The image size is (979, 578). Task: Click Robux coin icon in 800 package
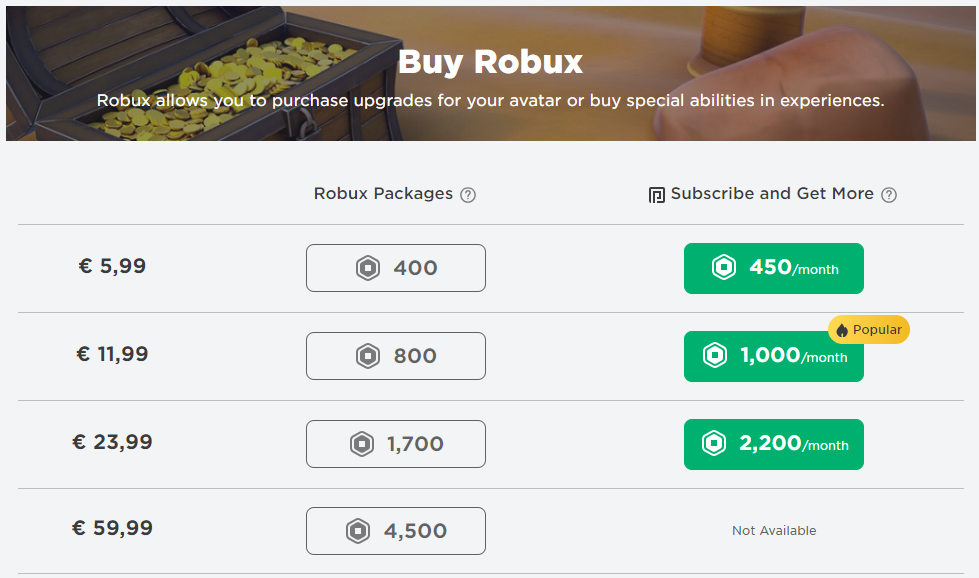point(368,356)
